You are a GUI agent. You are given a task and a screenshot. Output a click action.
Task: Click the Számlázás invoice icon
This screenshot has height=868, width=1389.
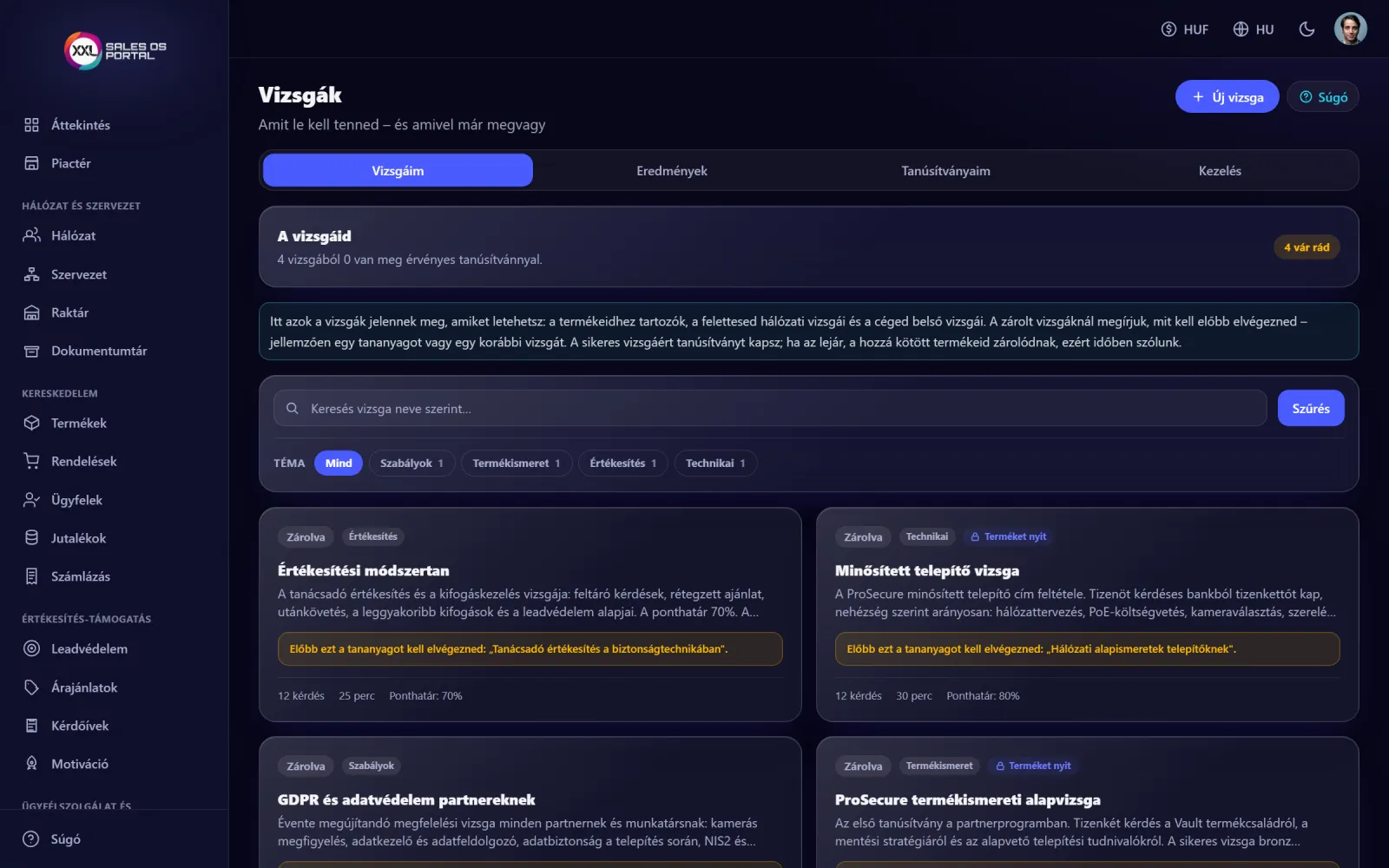tap(32, 576)
